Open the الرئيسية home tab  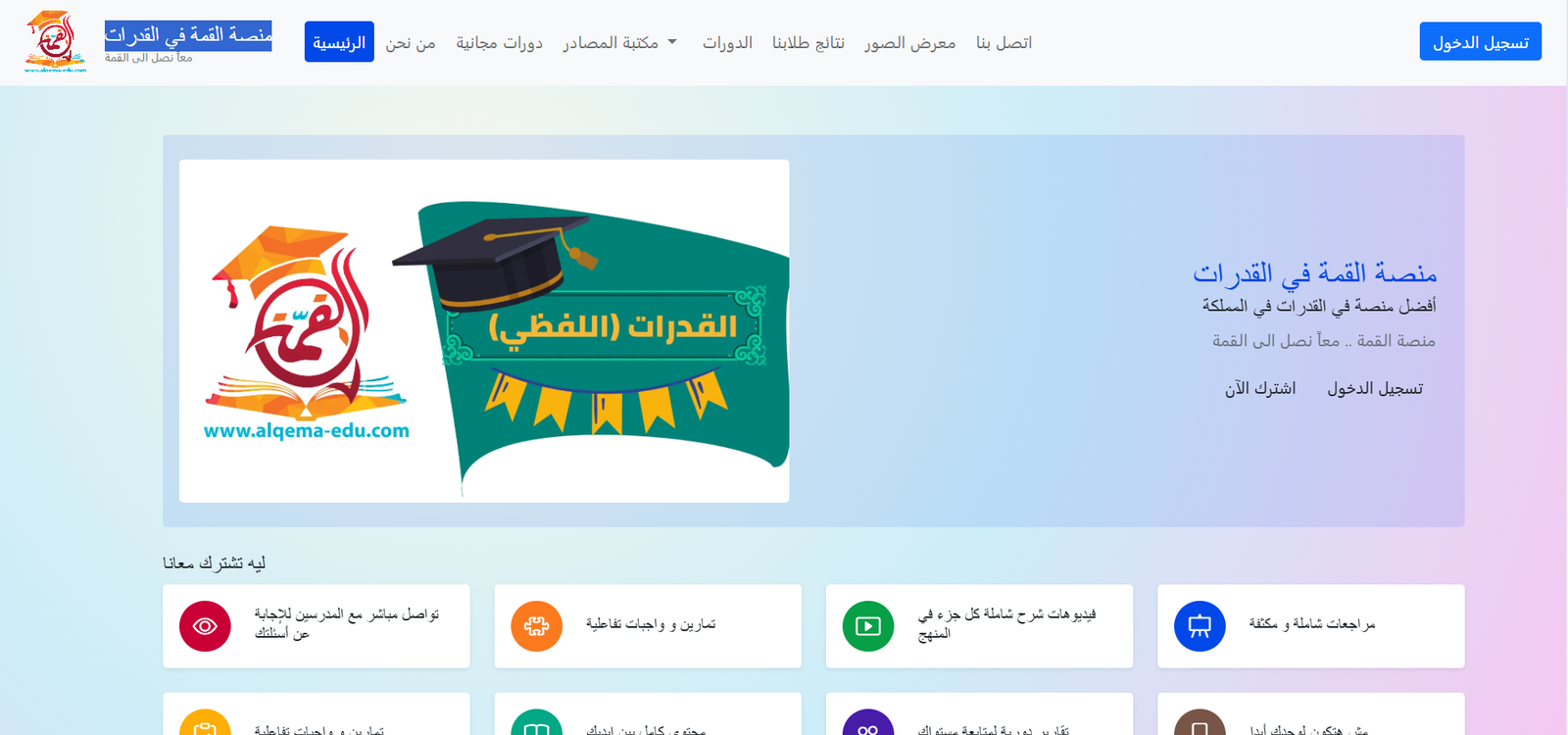pos(339,42)
